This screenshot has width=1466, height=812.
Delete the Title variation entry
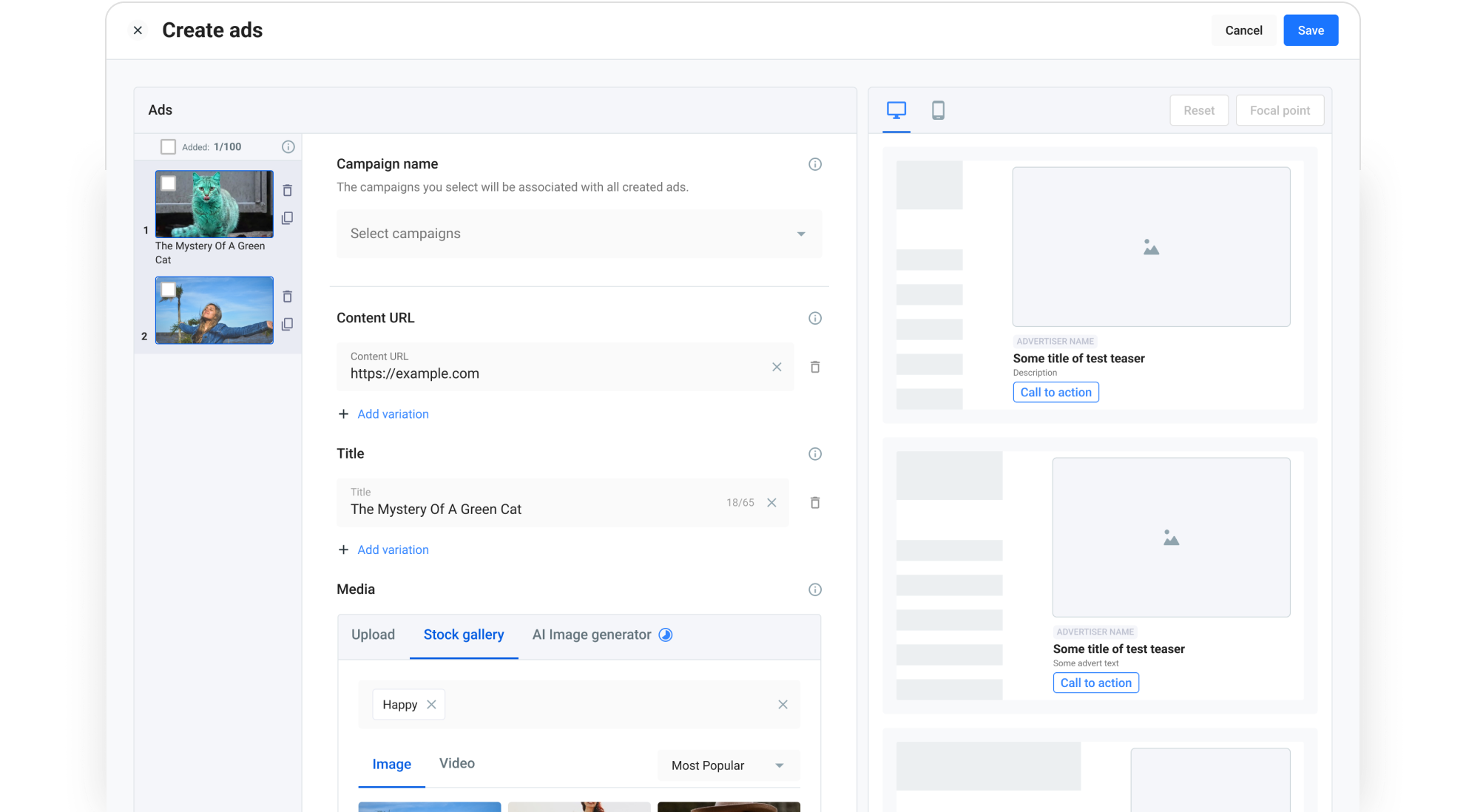click(814, 503)
